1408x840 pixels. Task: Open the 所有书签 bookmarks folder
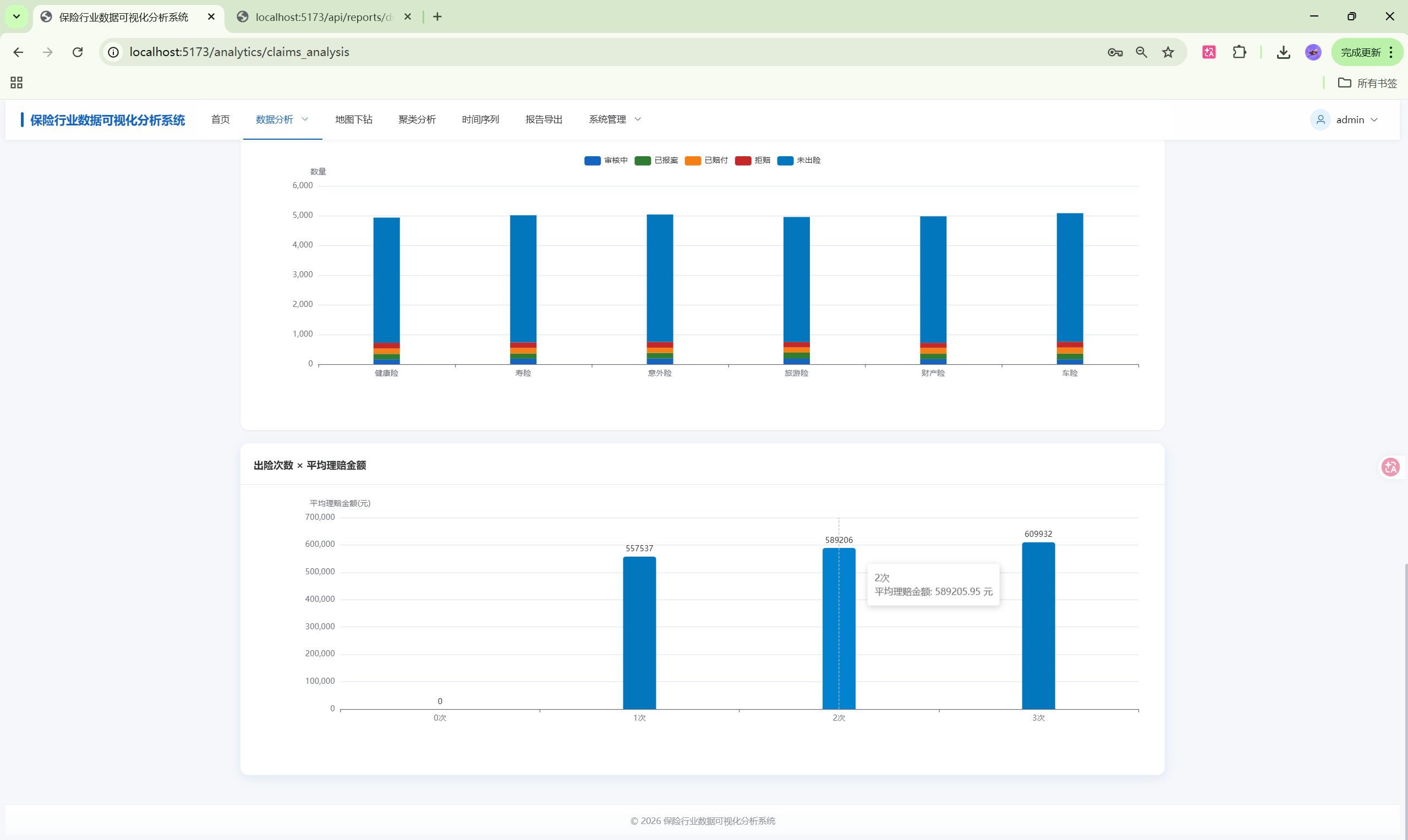1367,83
